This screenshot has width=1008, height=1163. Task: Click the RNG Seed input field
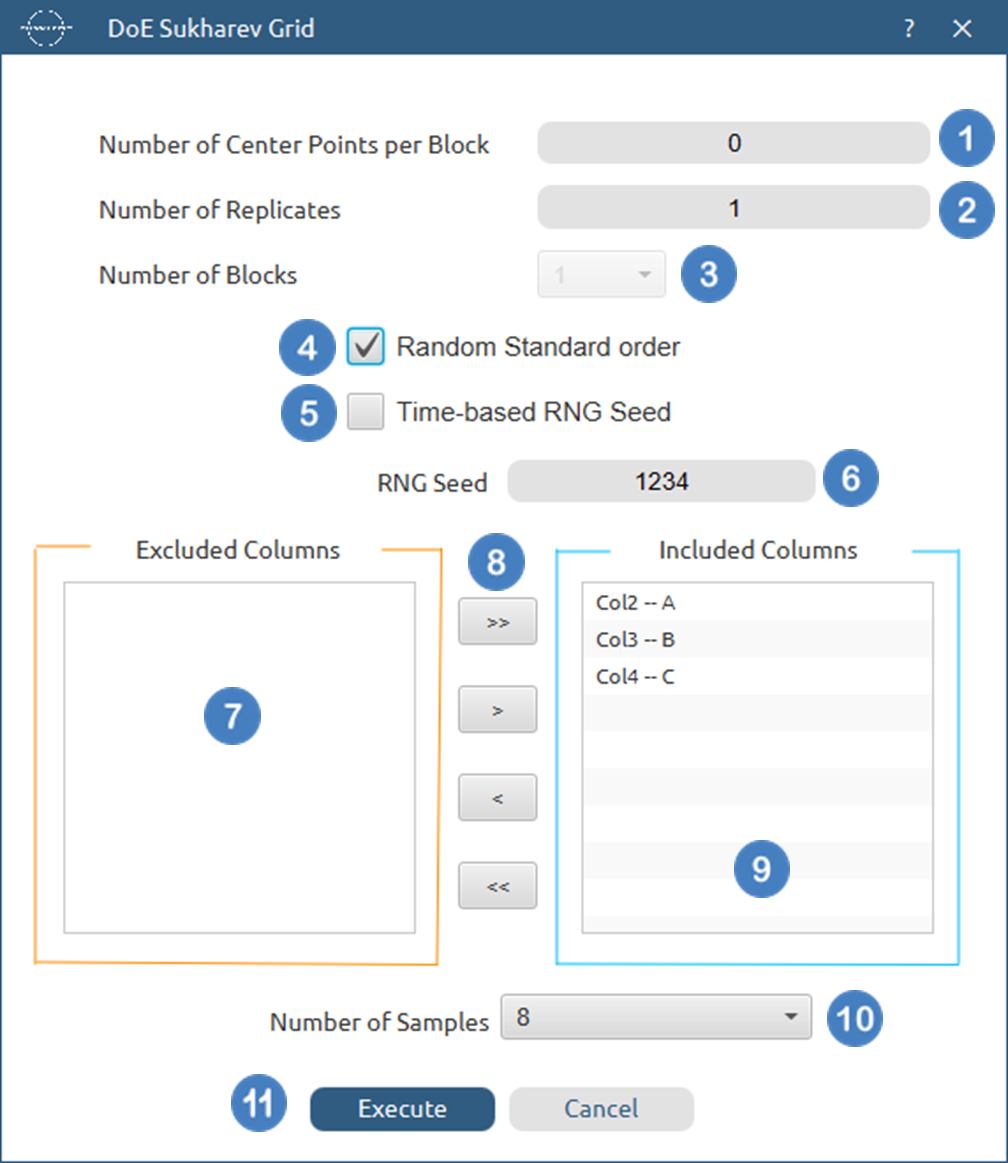pos(661,481)
